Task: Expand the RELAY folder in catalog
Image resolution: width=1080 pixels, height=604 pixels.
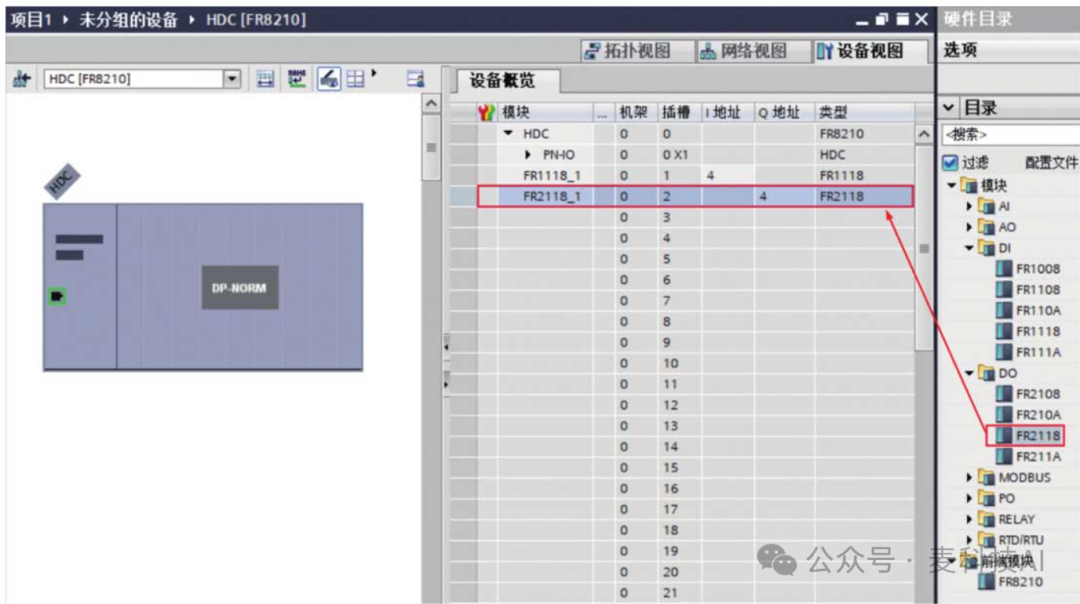Action: tap(969, 519)
